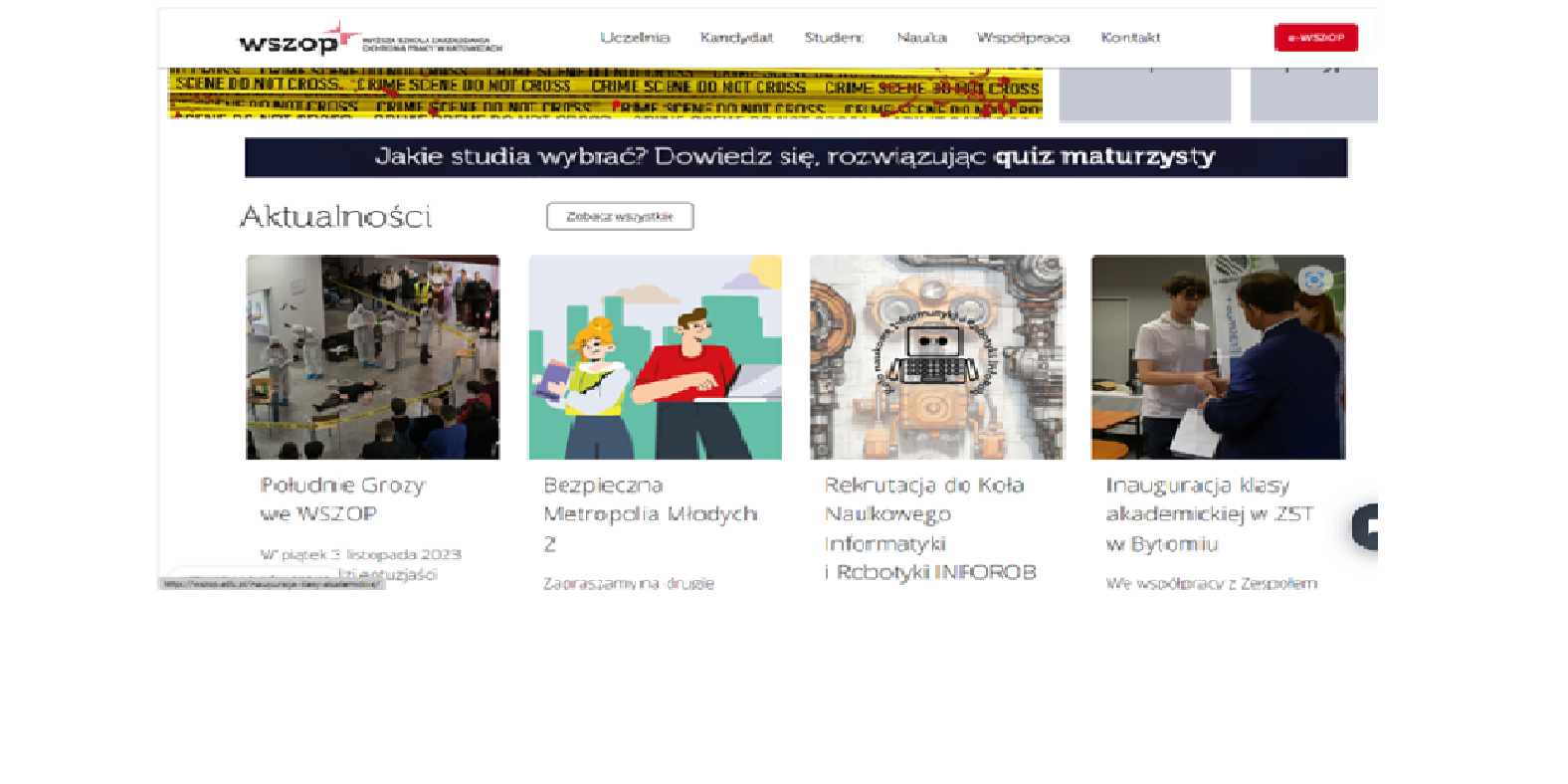The width and height of the screenshot is (1568, 784).
Task: Open the Nauka menu
Action: 921,38
